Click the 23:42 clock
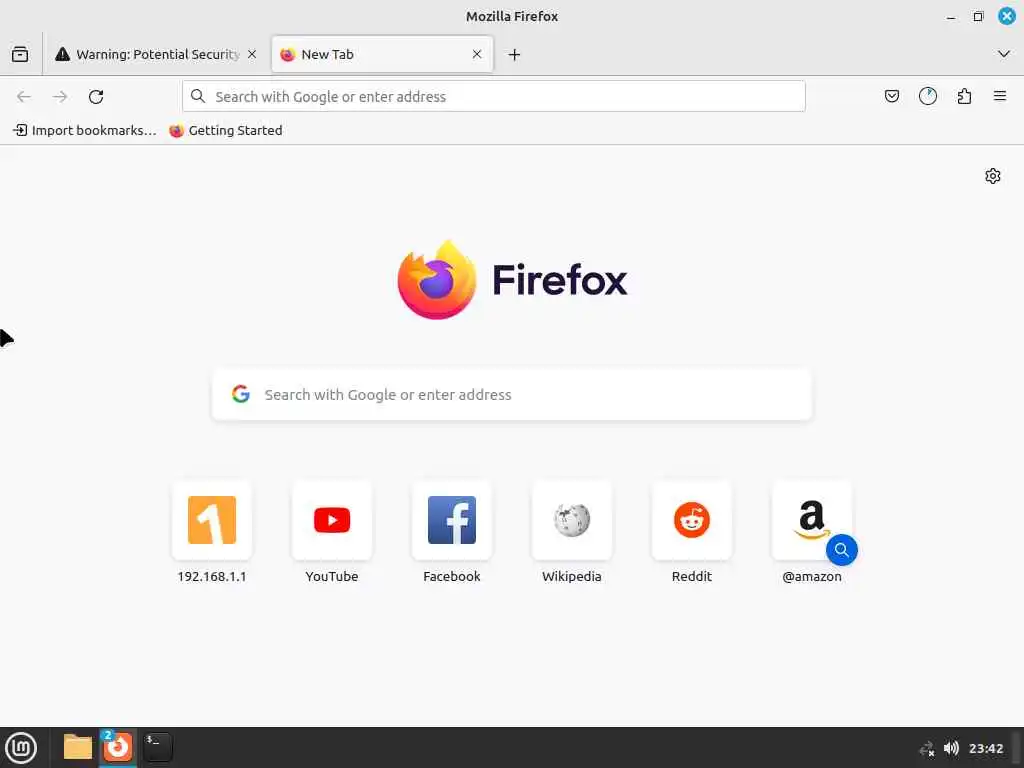Viewport: 1024px width, 768px height. (985, 748)
